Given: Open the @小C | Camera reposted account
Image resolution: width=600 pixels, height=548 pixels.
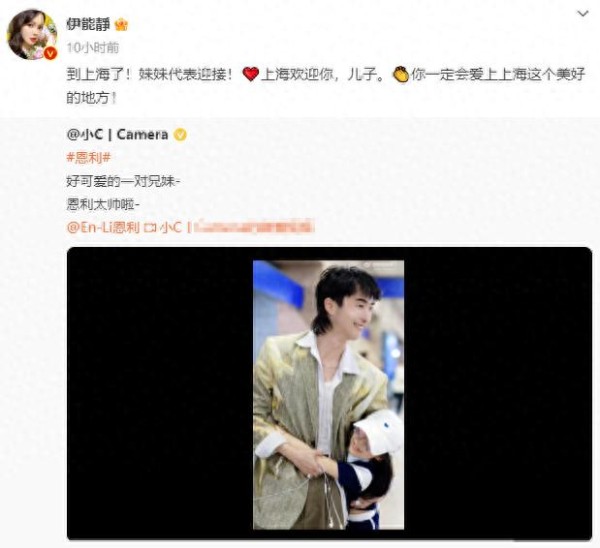Looking at the screenshot, I should click(x=117, y=135).
